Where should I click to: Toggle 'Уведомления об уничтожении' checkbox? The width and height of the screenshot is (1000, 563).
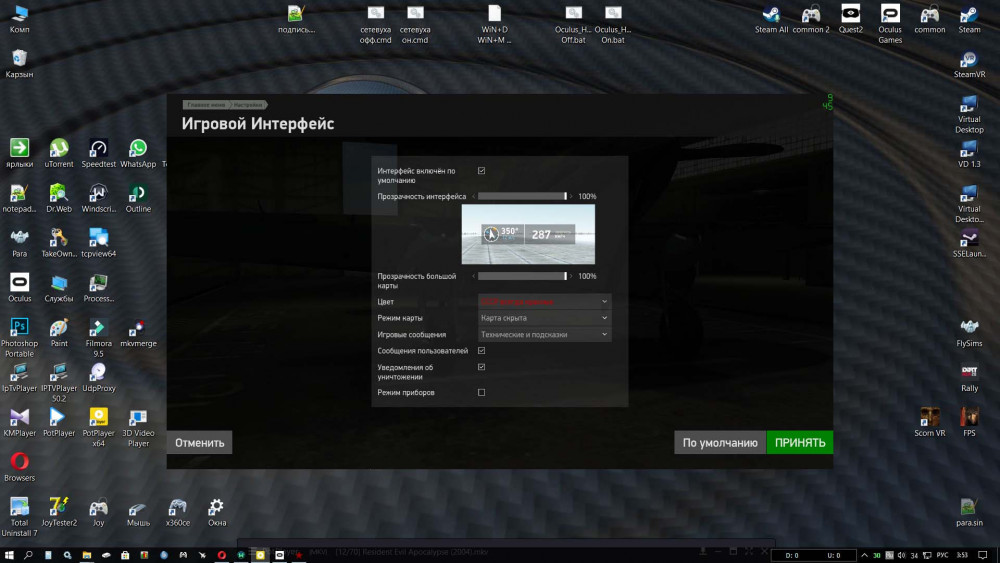482,367
